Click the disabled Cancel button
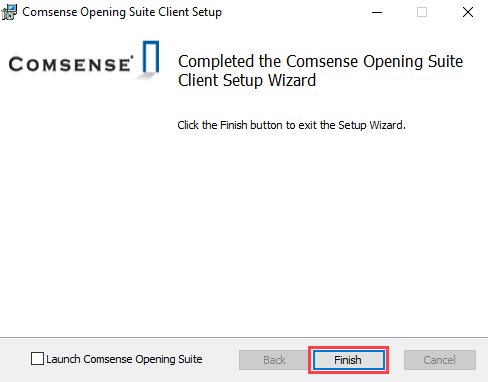 click(439, 360)
